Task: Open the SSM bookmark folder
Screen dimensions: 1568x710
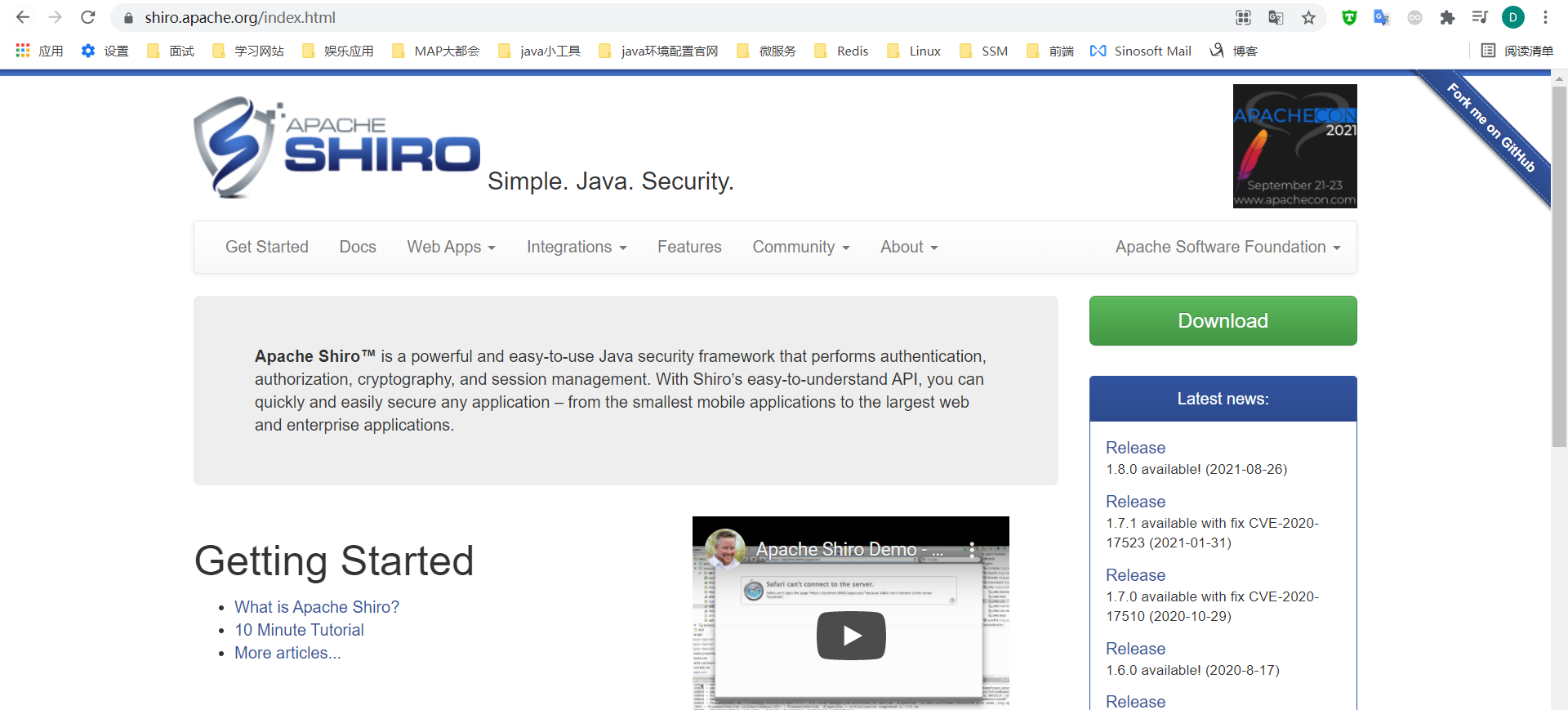Action: (984, 51)
